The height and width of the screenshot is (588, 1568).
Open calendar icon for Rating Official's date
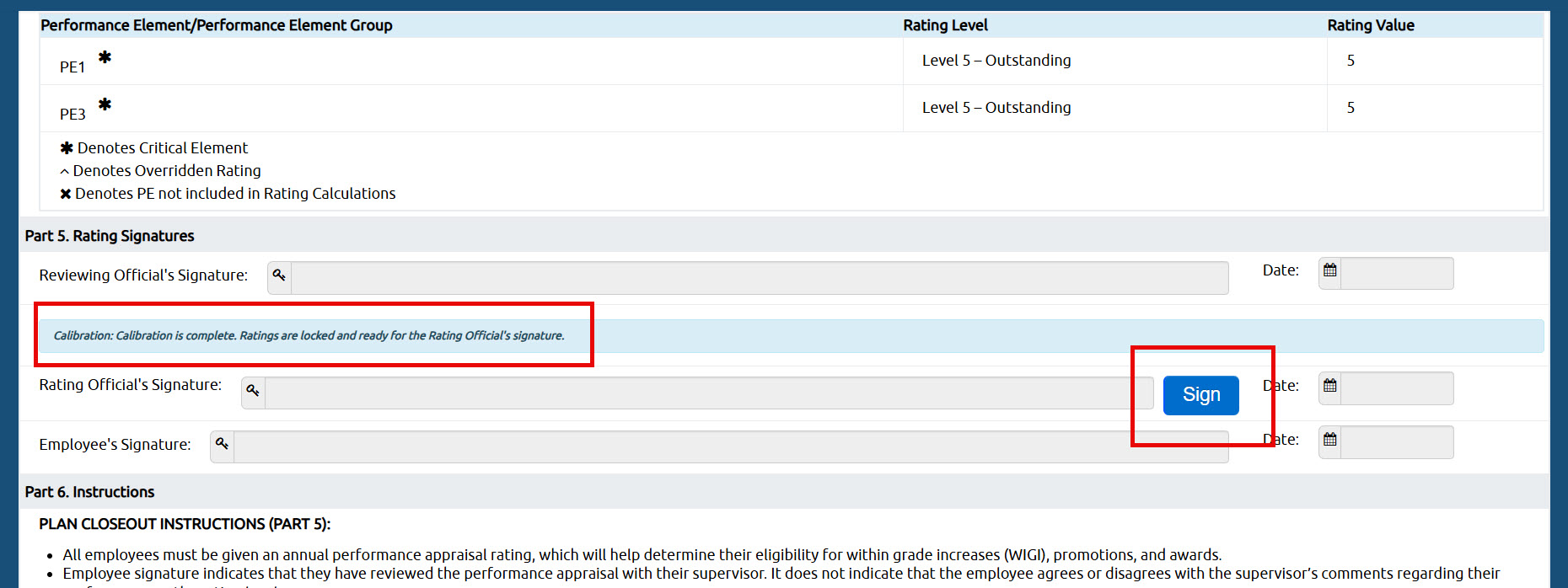[1330, 386]
